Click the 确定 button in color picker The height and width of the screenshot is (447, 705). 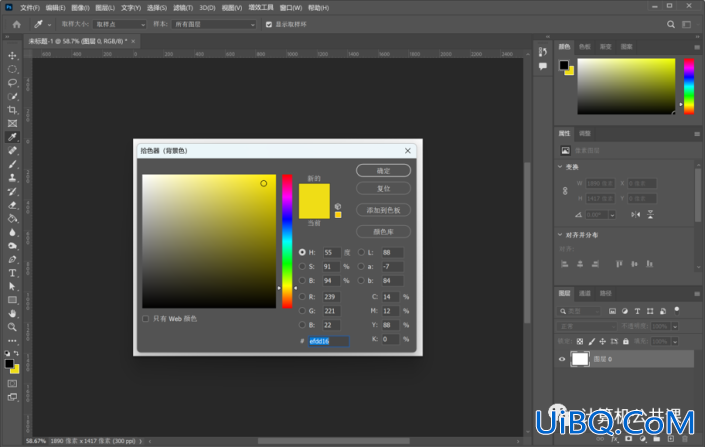[x=383, y=171]
